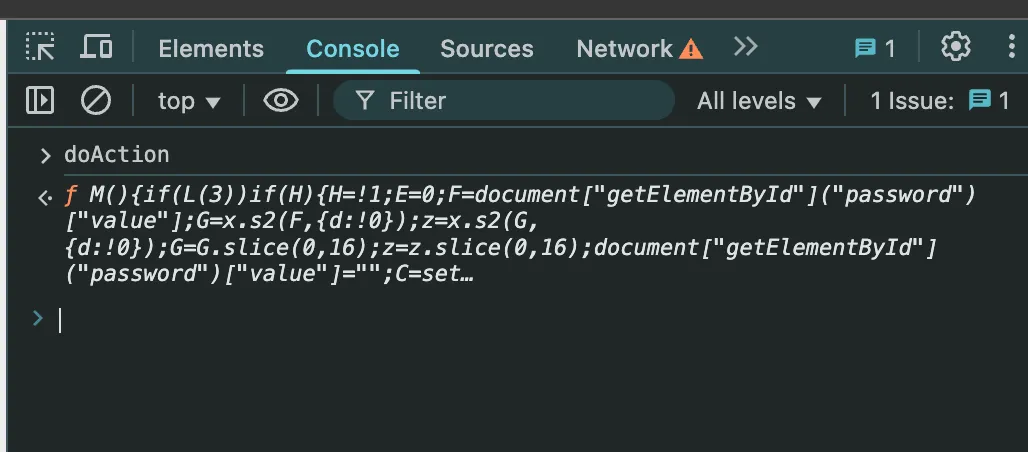
Task: Click the doAction input entry
Action: tap(117, 155)
